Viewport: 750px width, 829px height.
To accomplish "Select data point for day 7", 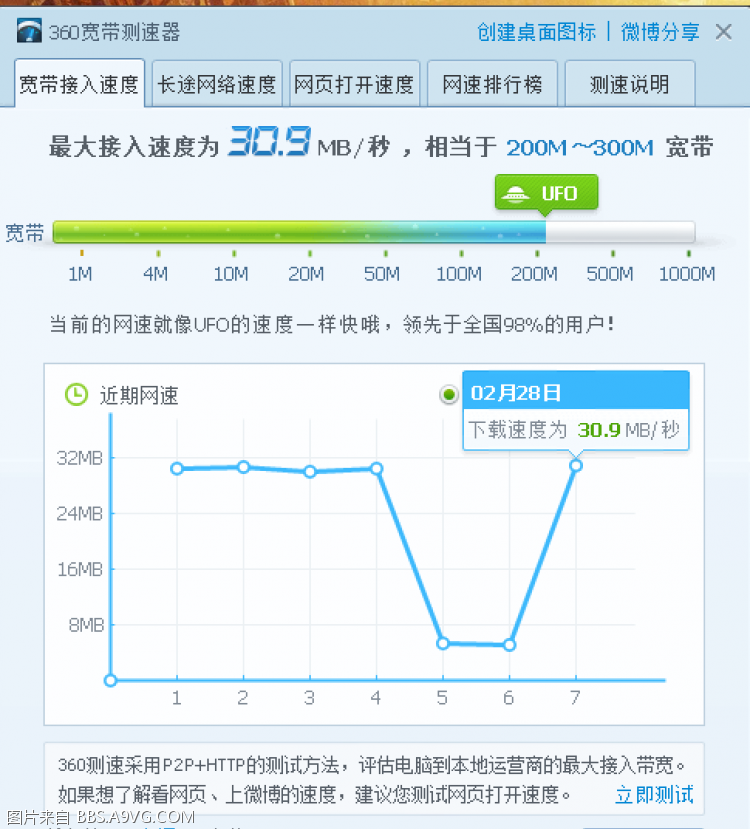I will [x=576, y=465].
